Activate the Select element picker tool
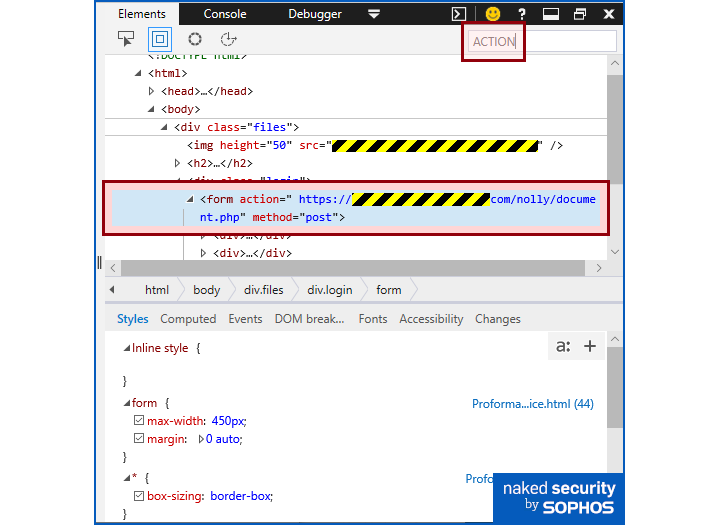 [126, 39]
